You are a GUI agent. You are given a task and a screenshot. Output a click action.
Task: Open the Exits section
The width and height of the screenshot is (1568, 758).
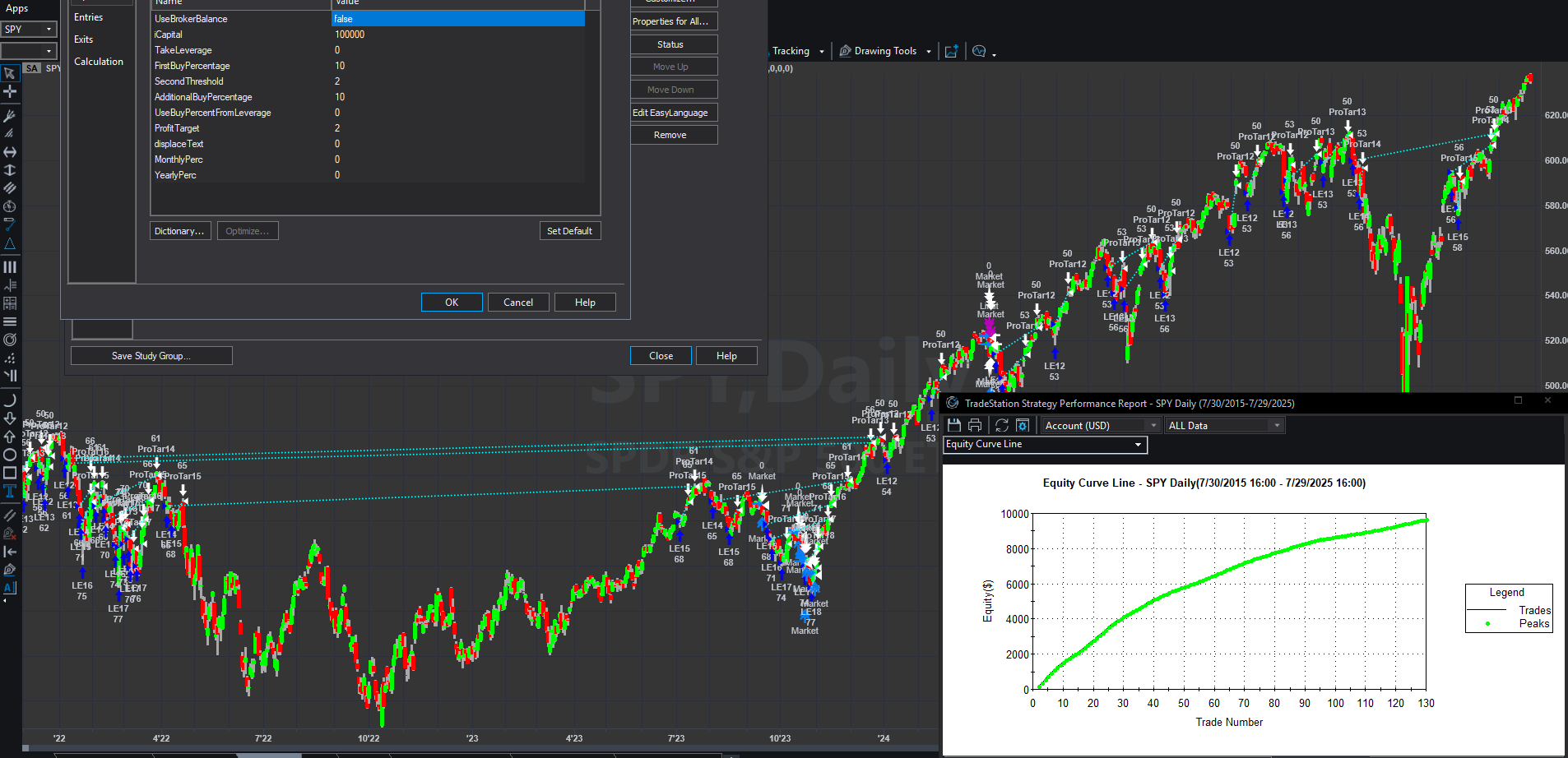point(83,39)
